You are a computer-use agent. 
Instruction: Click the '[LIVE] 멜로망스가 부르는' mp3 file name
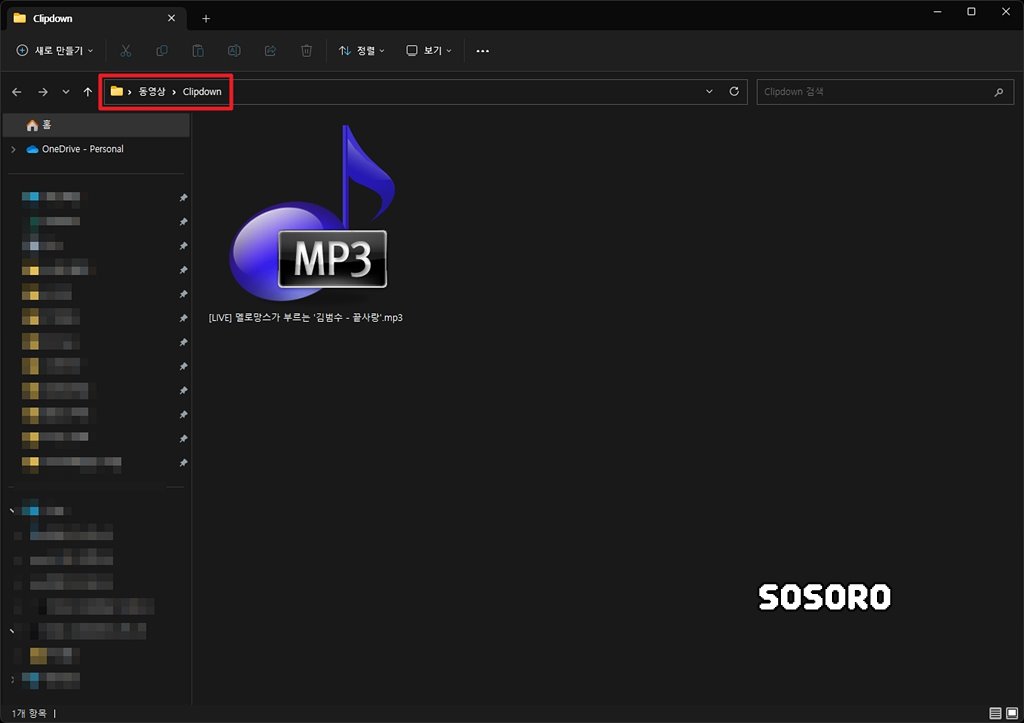coord(306,317)
